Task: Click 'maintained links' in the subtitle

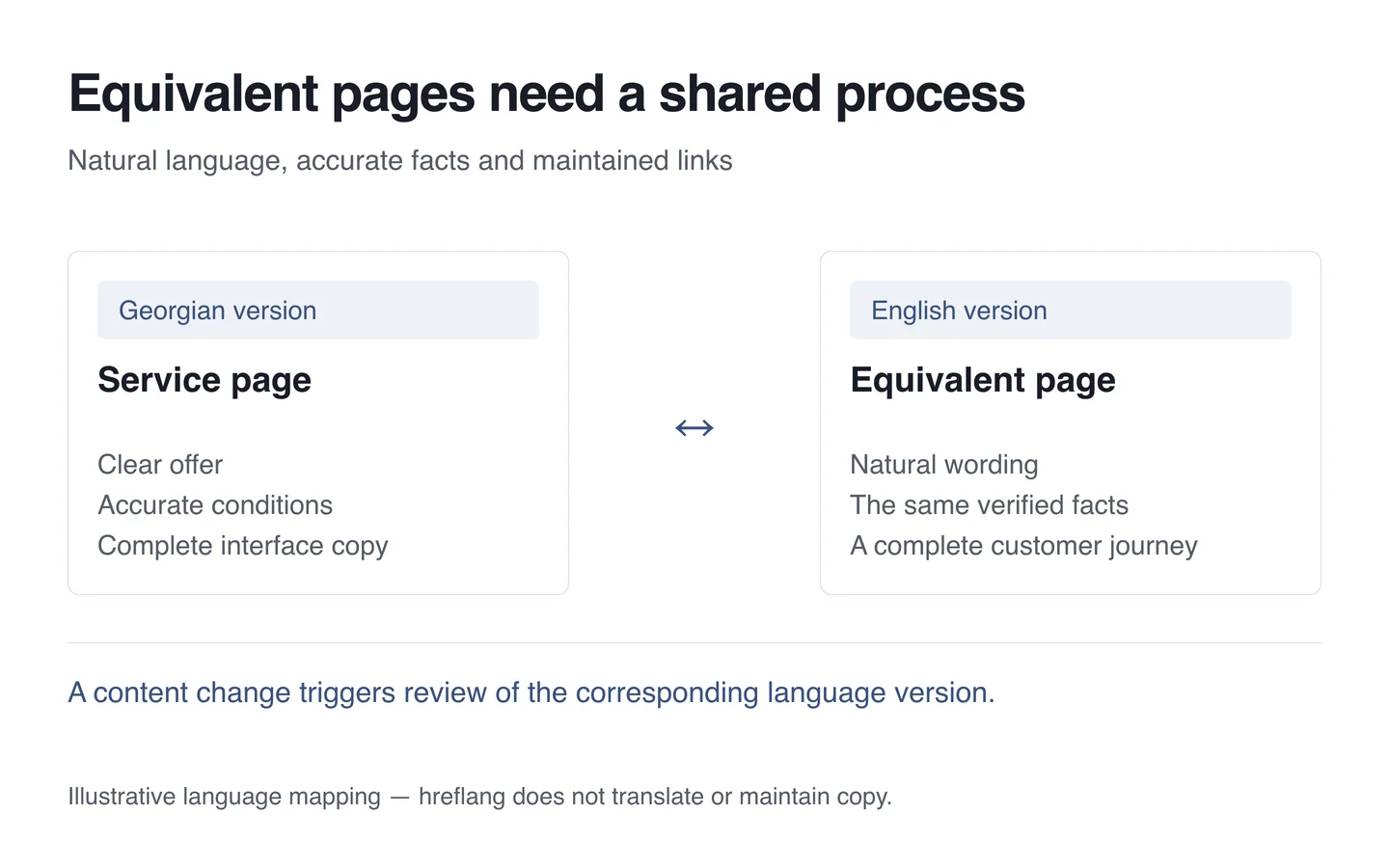Action: [633, 161]
